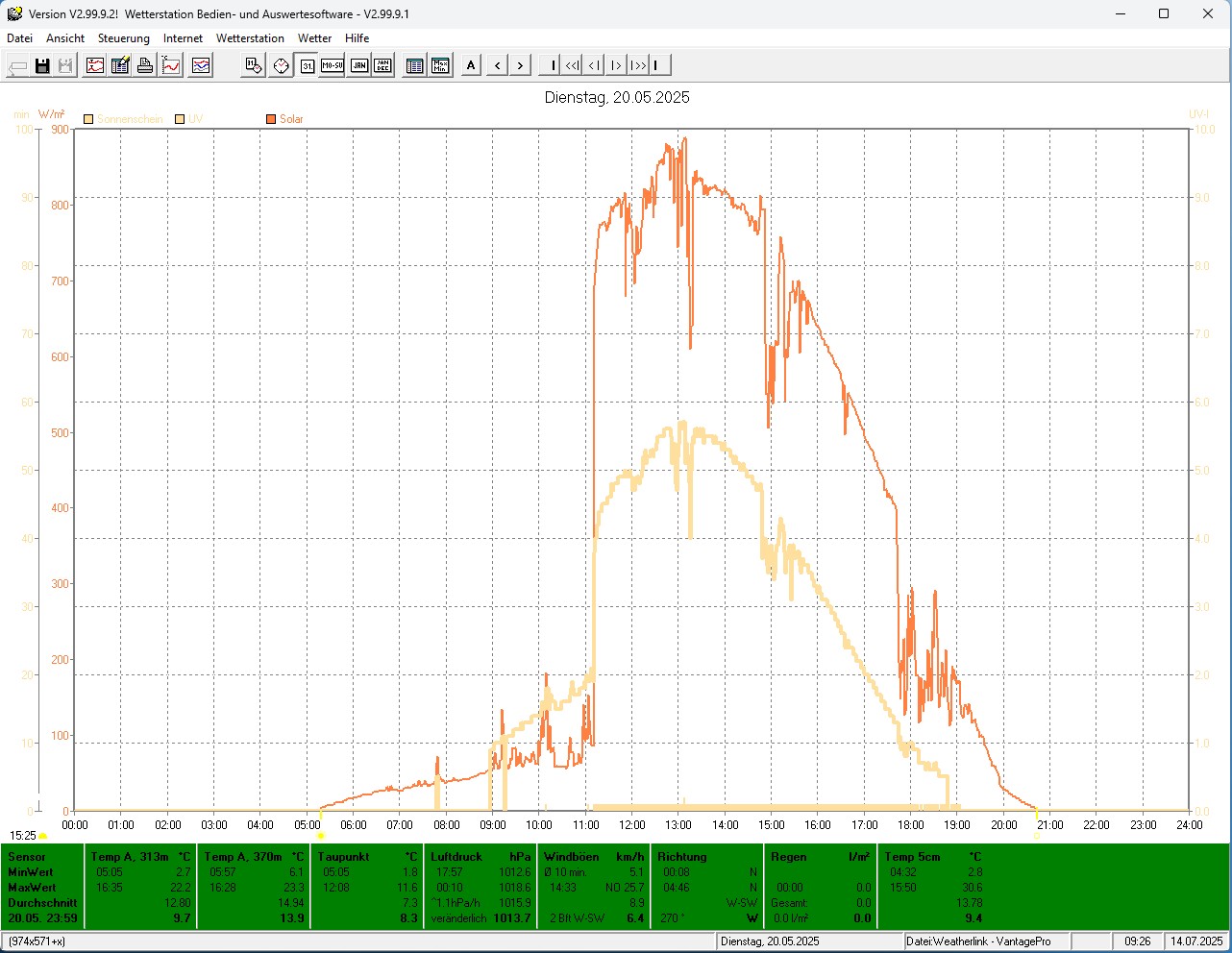Open the Hilfe menu
The height and width of the screenshot is (953, 1232).
(x=357, y=38)
